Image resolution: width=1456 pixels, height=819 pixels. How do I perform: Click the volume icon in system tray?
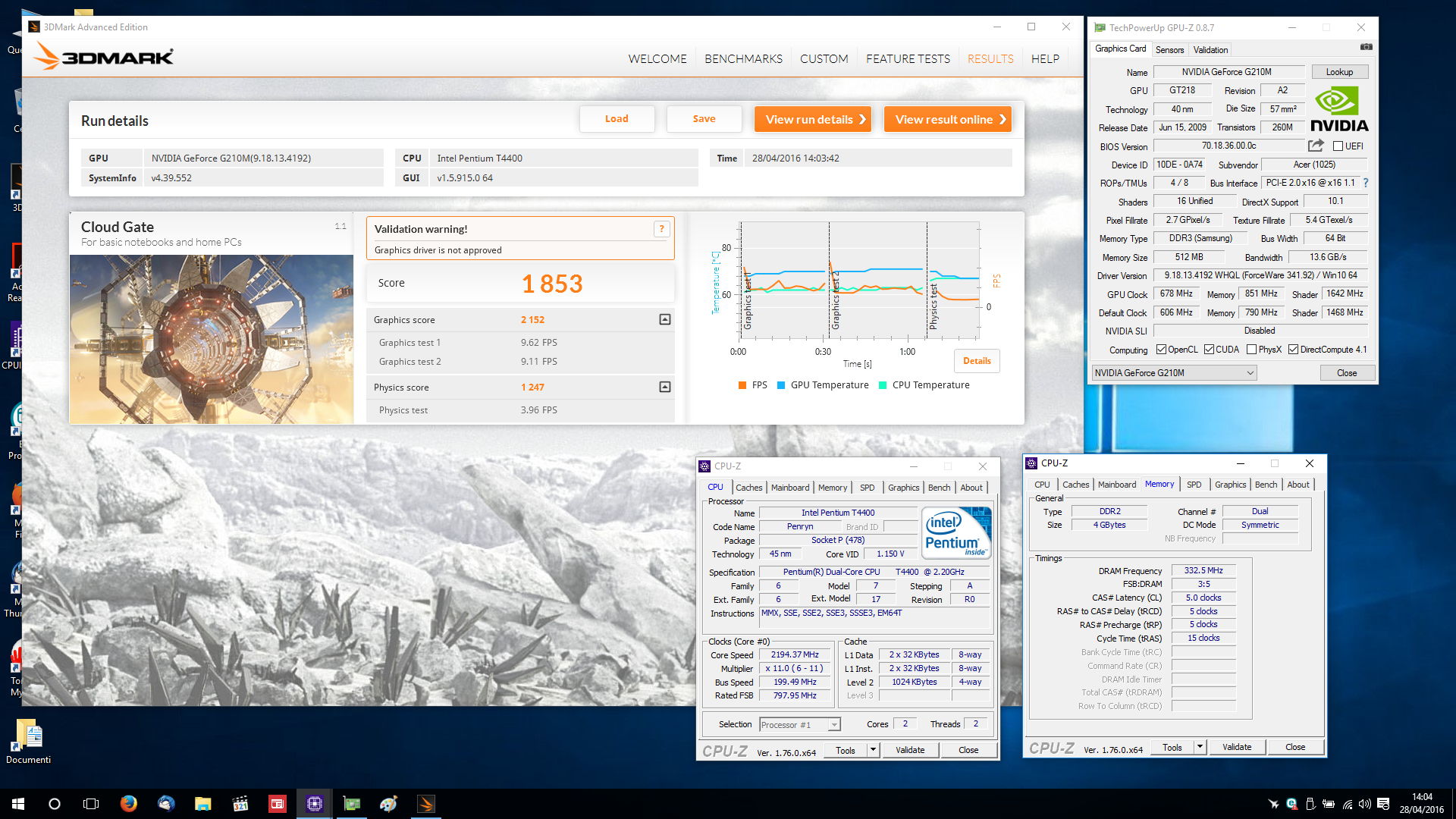click(x=1365, y=804)
